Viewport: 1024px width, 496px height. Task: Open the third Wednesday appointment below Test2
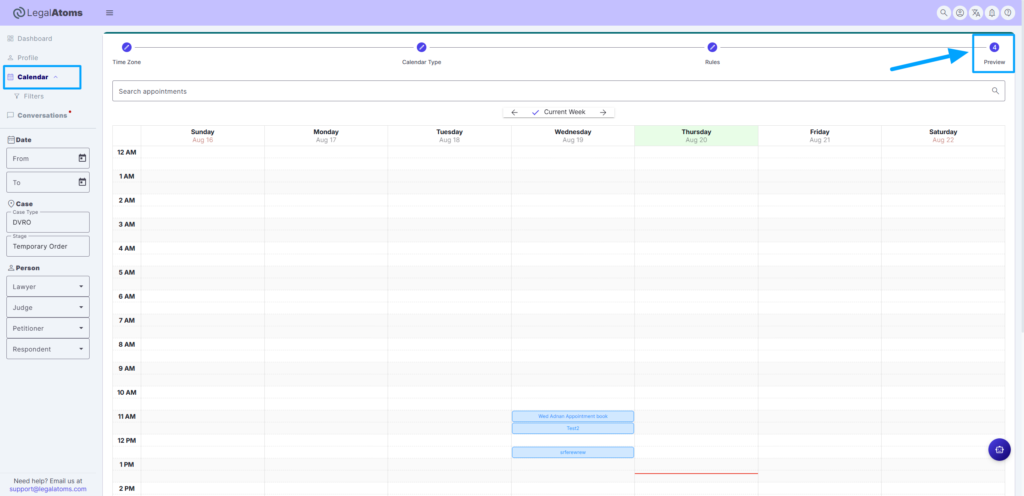coord(573,452)
